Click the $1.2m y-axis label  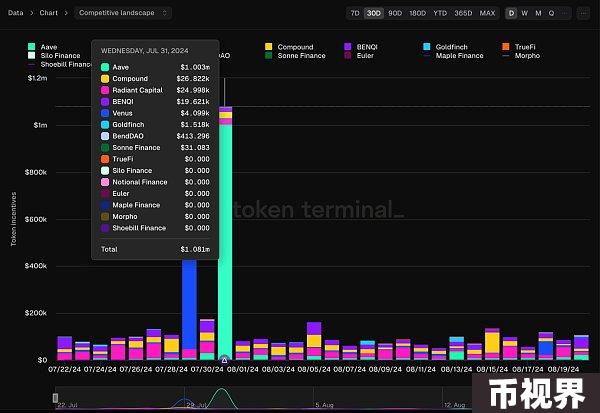tap(38, 78)
